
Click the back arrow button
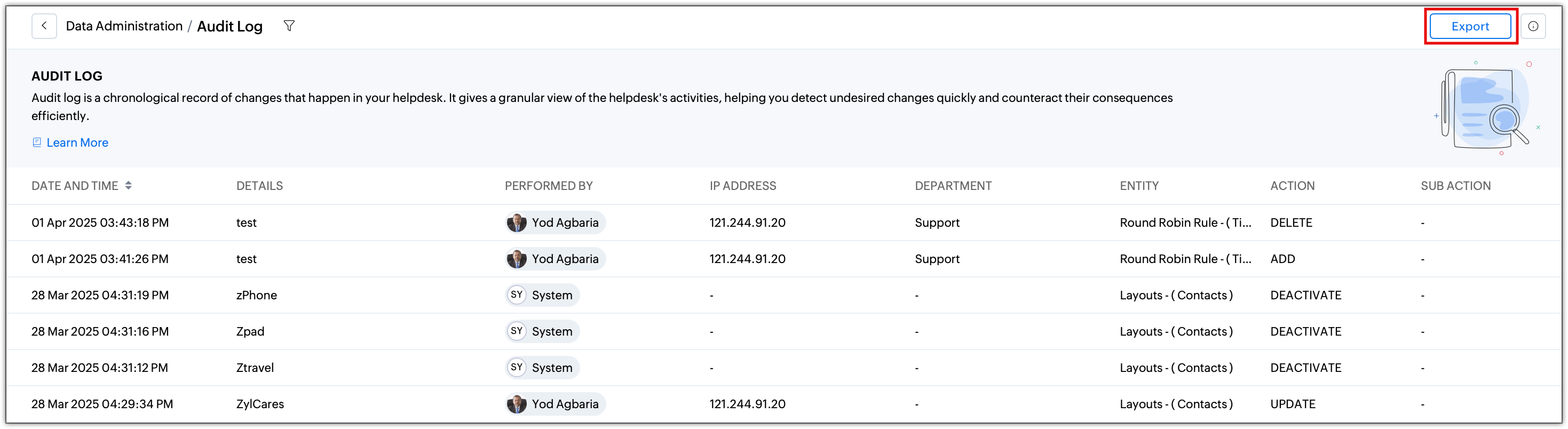point(44,26)
